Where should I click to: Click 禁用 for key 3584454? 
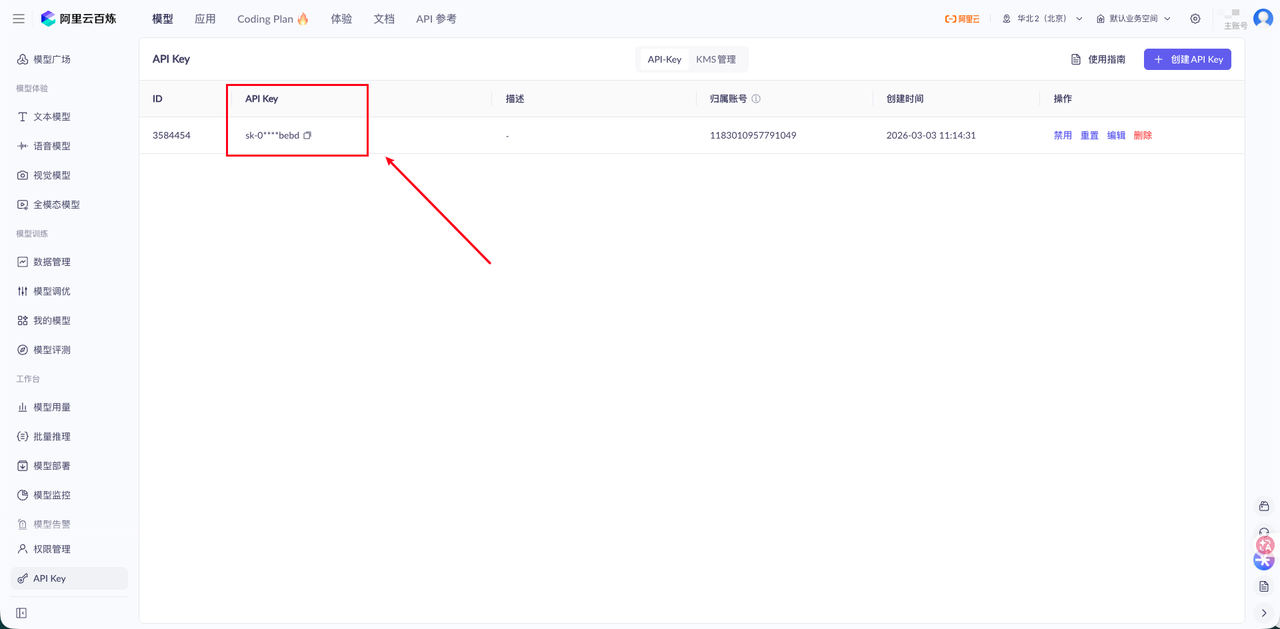click(1062, 135)
